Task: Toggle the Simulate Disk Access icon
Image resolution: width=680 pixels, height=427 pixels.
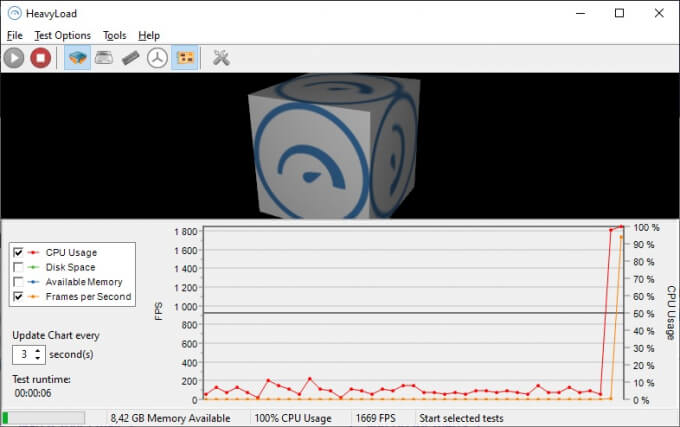Action: click(157, 58)
